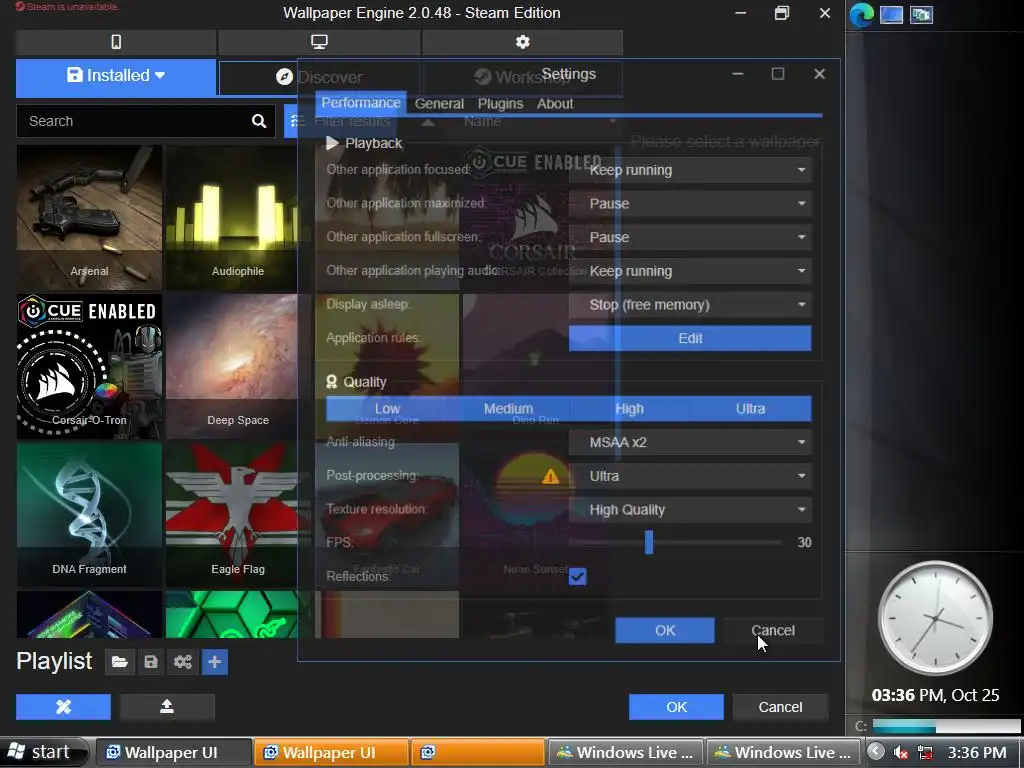
Task: Open Other application focused dropdown
Action: click(x=690, y=170)
